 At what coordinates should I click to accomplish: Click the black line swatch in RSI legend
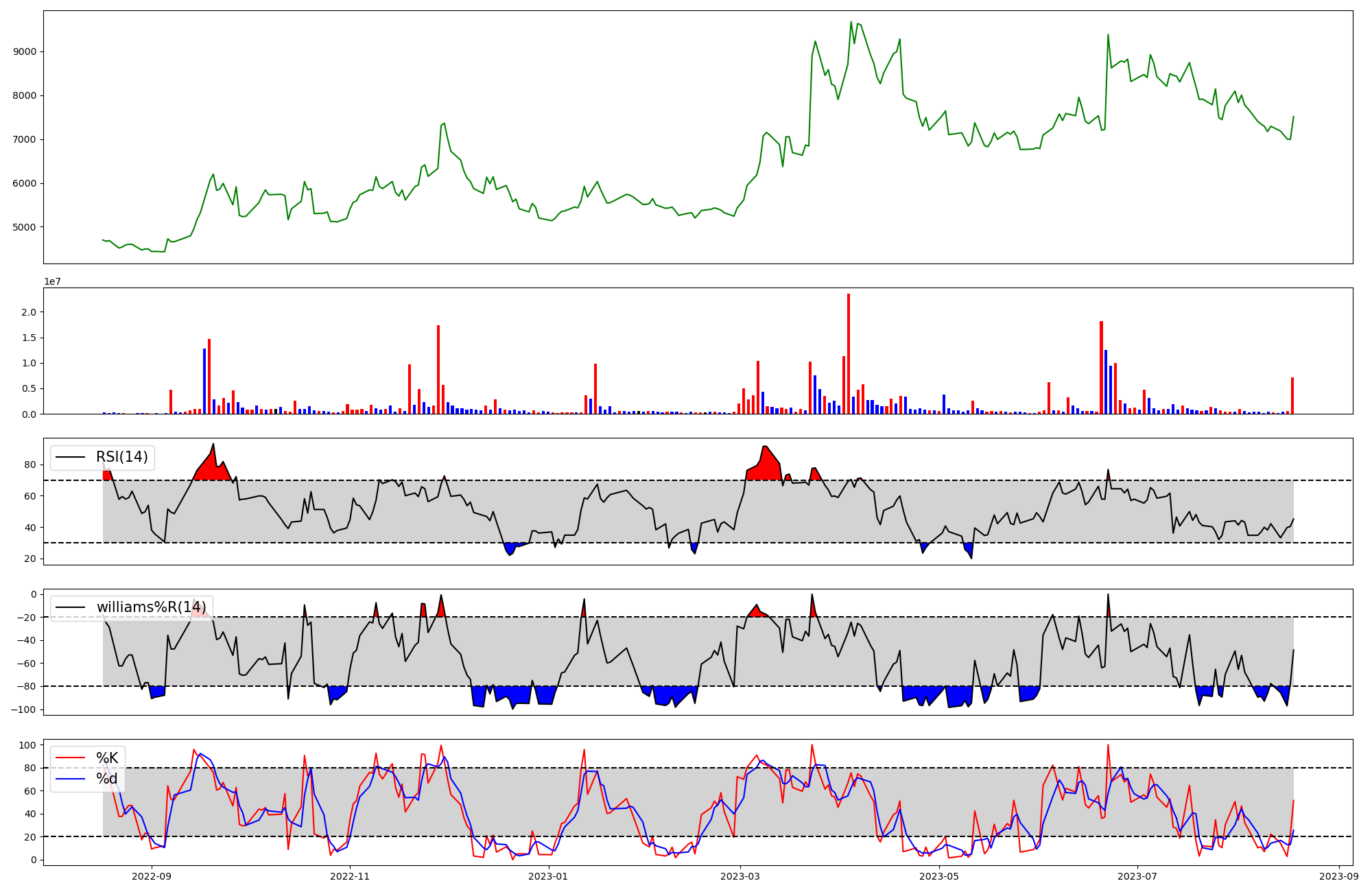(70, 457)
